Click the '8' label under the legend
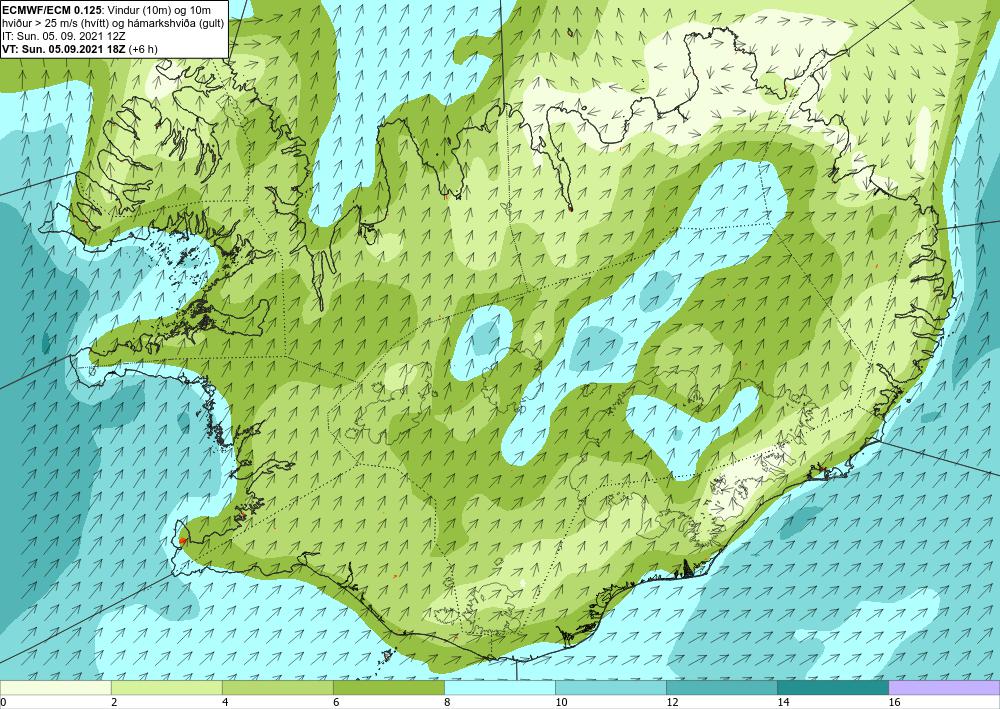 point(447,703)
